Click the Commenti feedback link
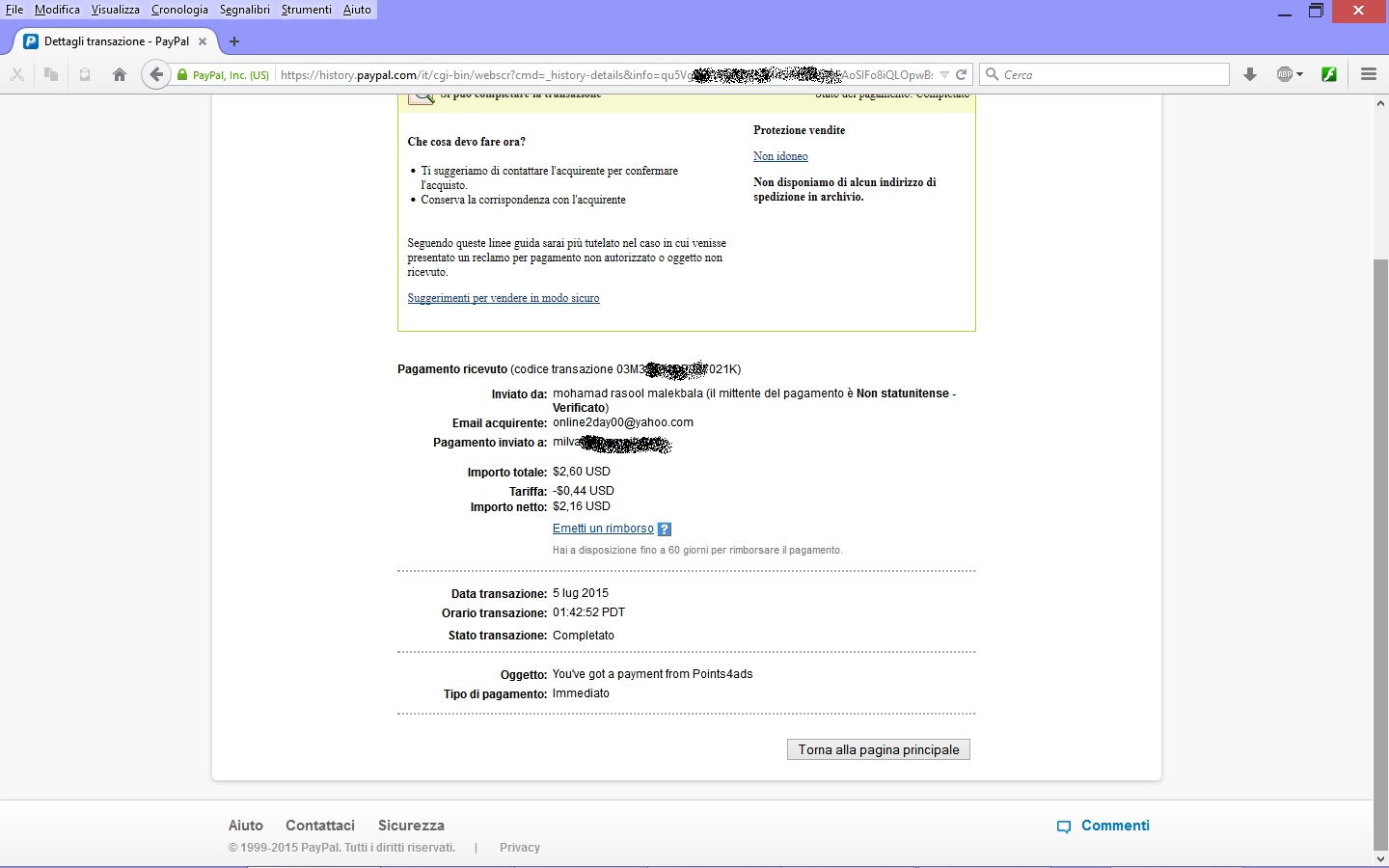 pos(1115,826)
